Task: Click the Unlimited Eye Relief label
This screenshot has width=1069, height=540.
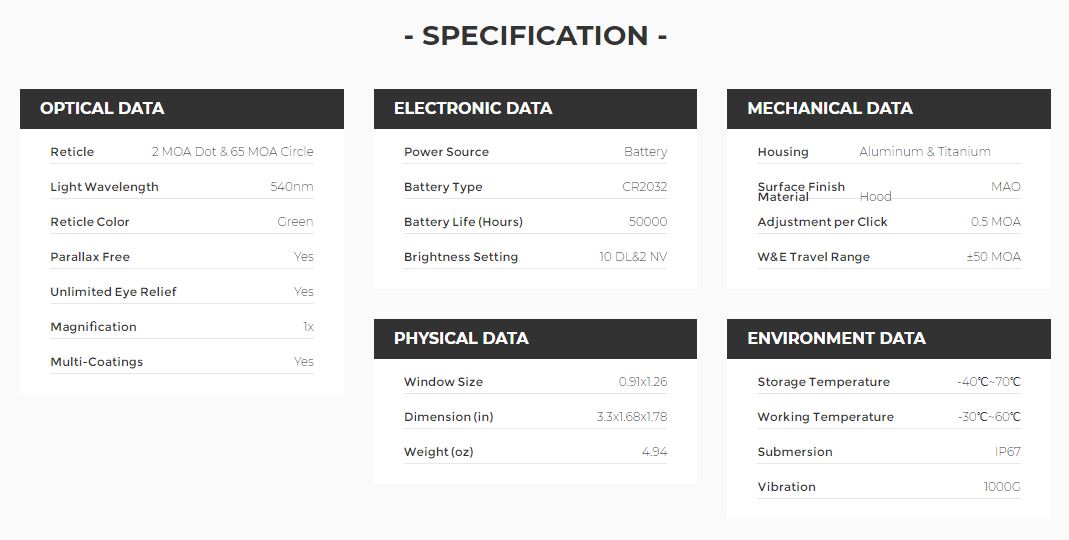Action: tap(113, 292)
